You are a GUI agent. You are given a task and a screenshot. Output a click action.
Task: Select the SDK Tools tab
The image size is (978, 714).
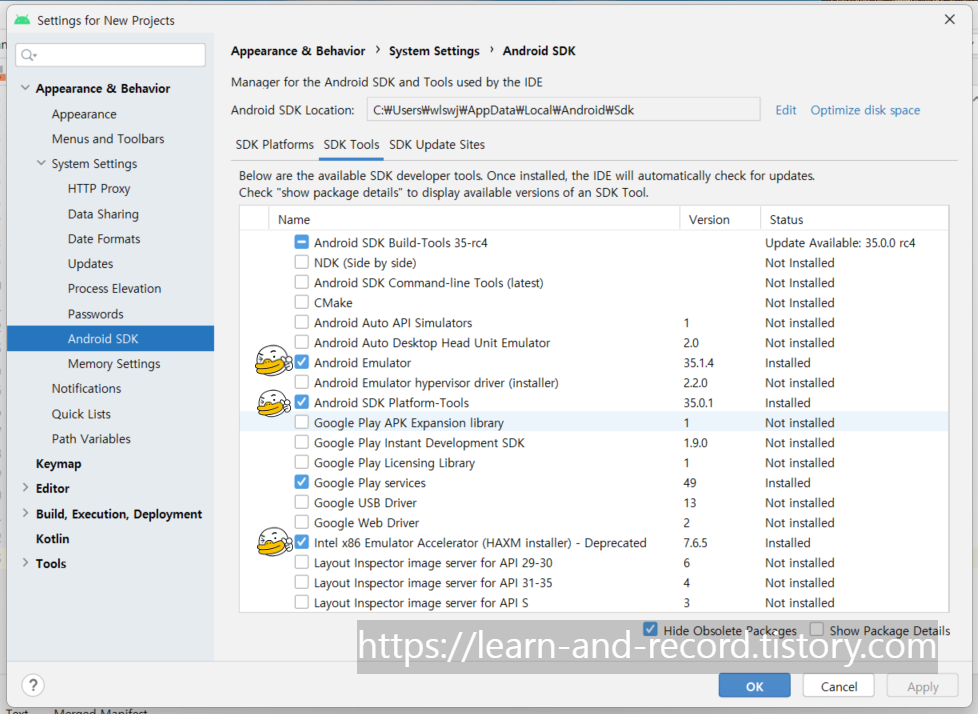(x=351, y=145)
